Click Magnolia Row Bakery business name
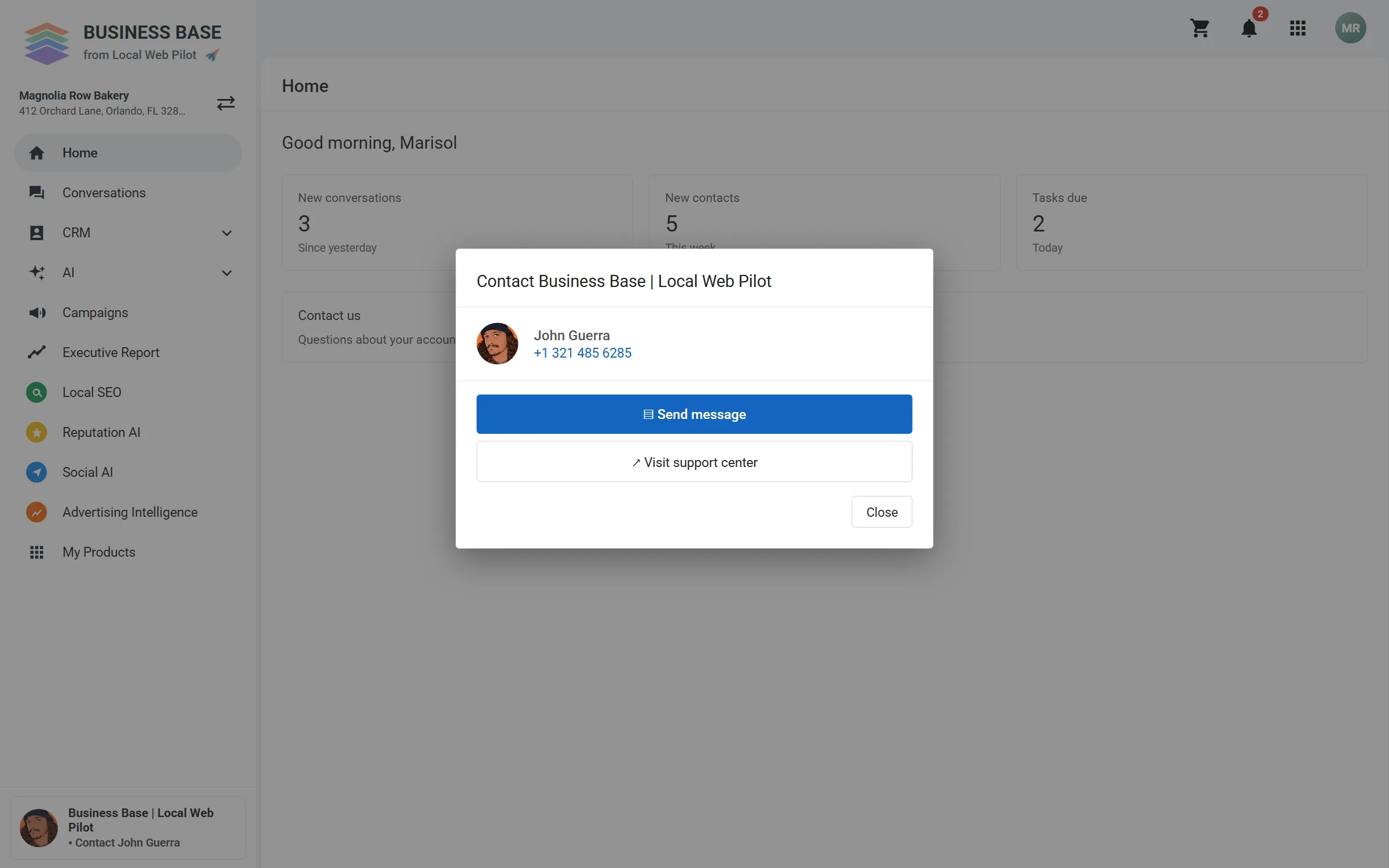This screenshot has width=1389, height=868. [74, 95]
